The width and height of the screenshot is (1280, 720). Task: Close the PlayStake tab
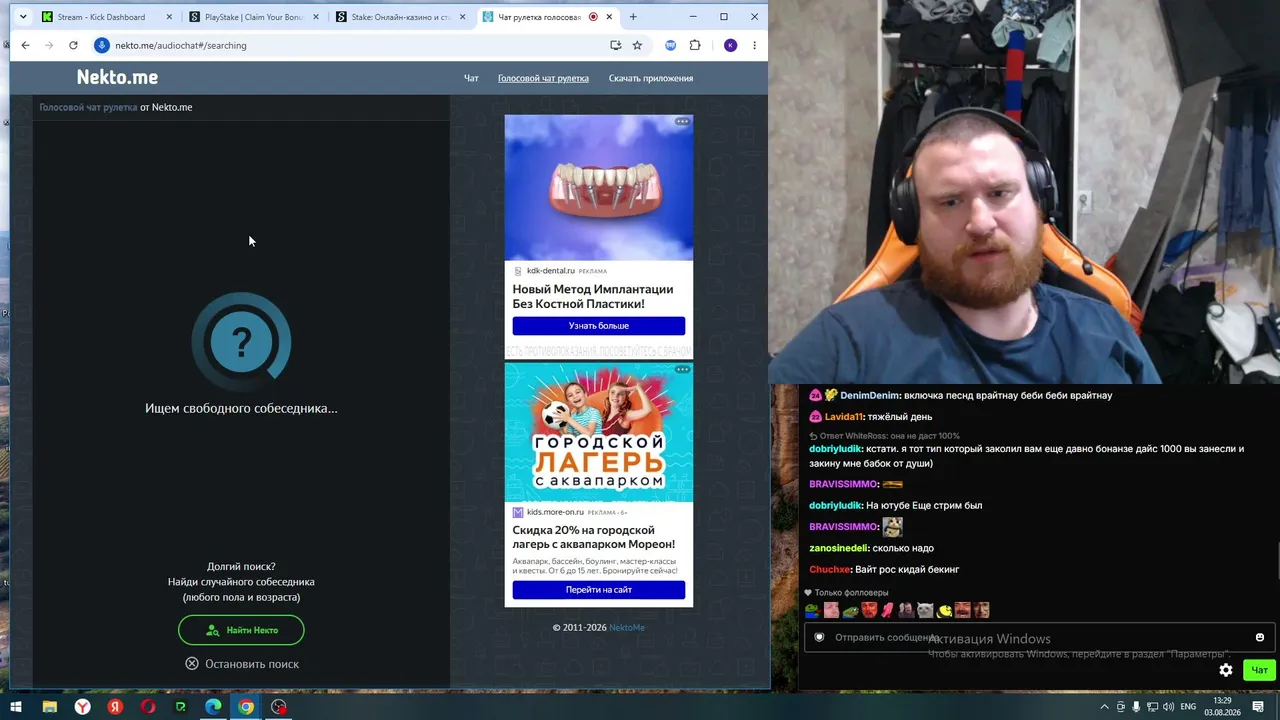point(316,17)
